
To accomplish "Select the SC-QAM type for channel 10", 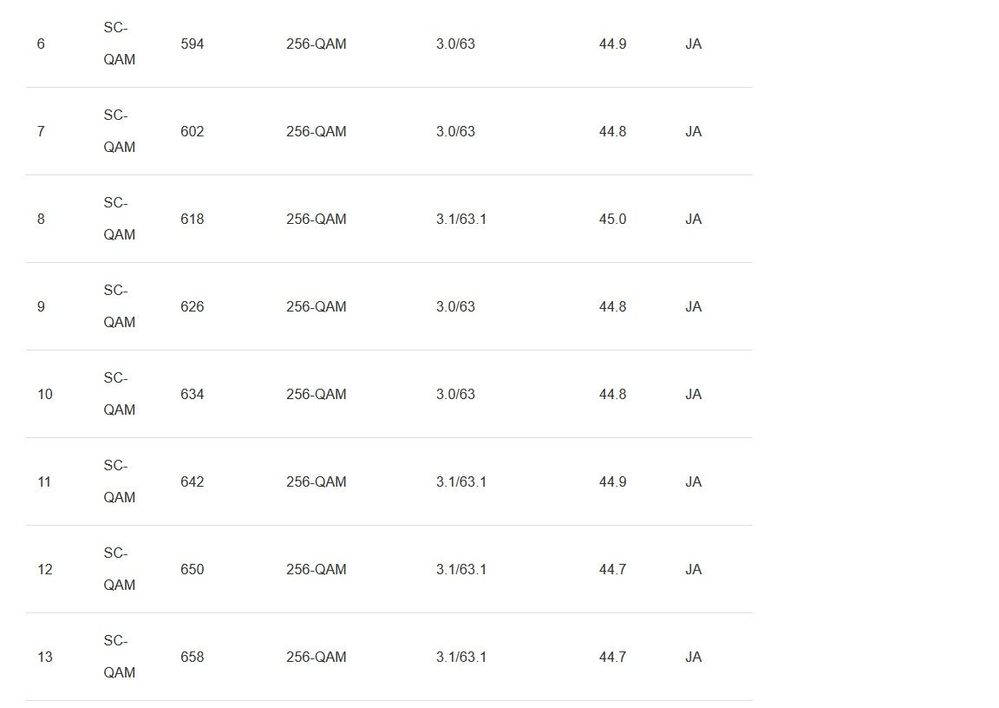I will (x=119, y=394).
